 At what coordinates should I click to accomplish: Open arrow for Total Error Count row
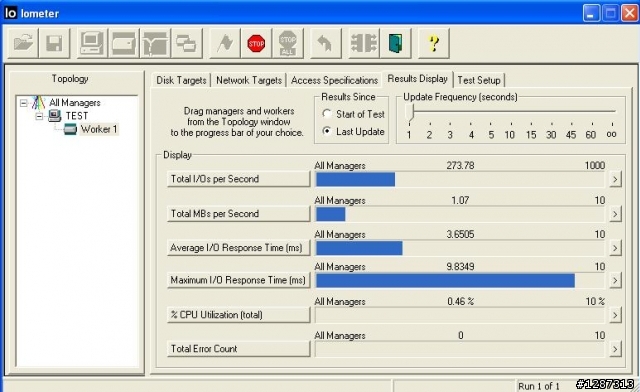click(x=615, y=349)
